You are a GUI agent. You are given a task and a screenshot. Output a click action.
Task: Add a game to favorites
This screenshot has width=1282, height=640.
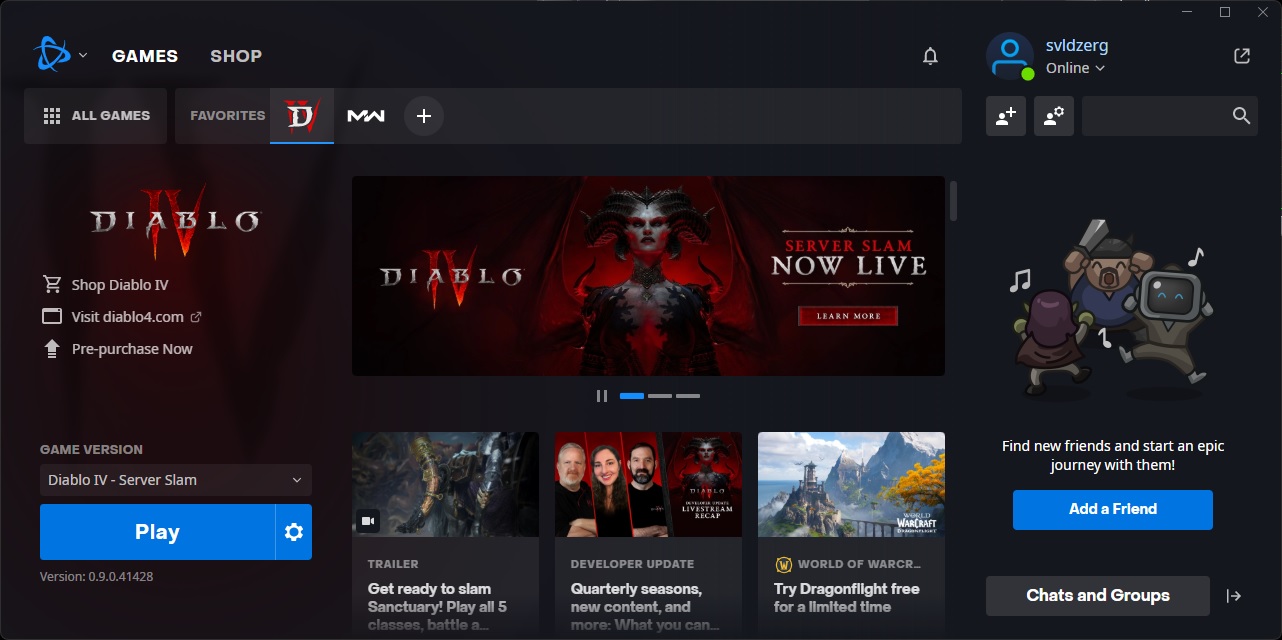click(x=424, y=116)
